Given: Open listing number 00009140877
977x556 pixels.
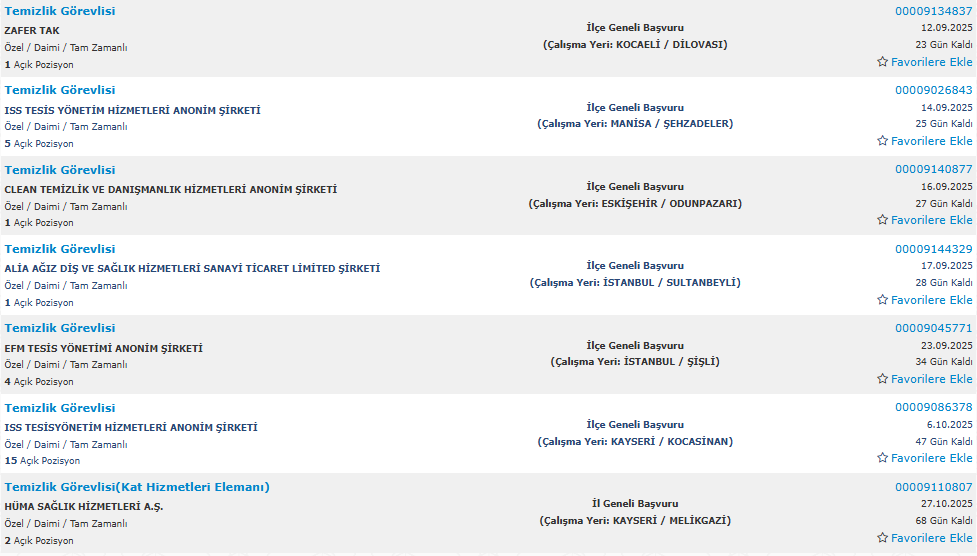Looking at the screenshot, I should point(933,169).
